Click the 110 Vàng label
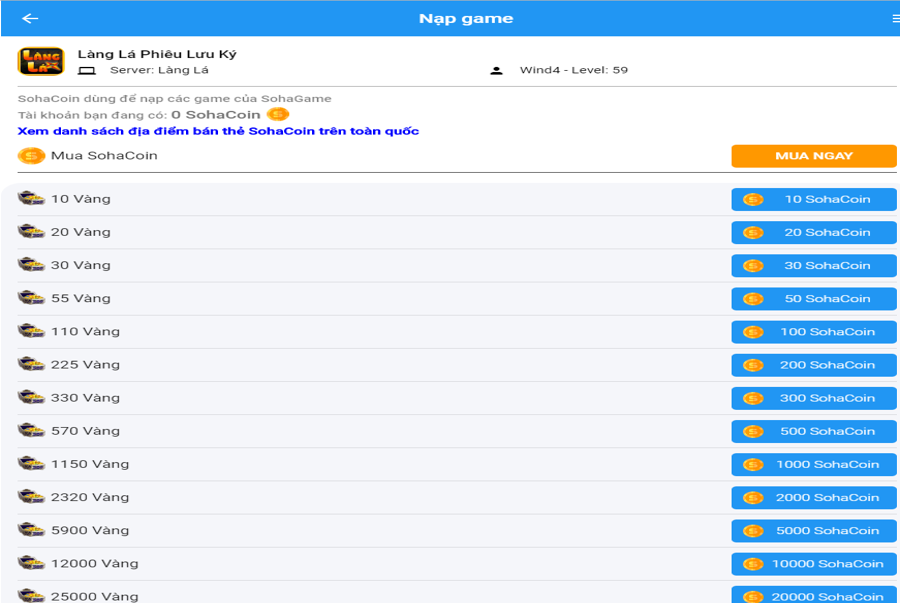The width and height of the screenshot is (900, 603). [85, 332]
